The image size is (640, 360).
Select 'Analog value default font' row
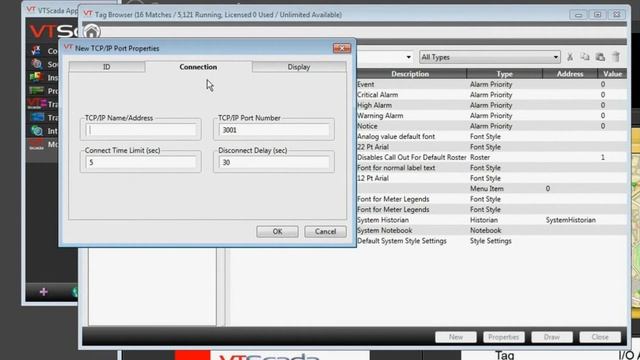[491, 136]
